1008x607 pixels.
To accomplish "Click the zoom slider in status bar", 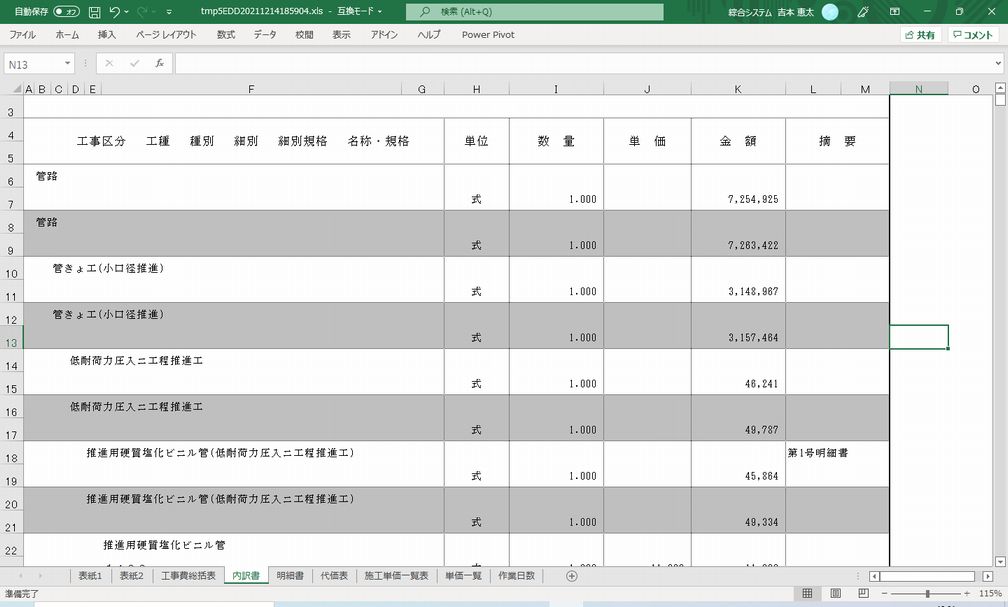I will [928, 594].
